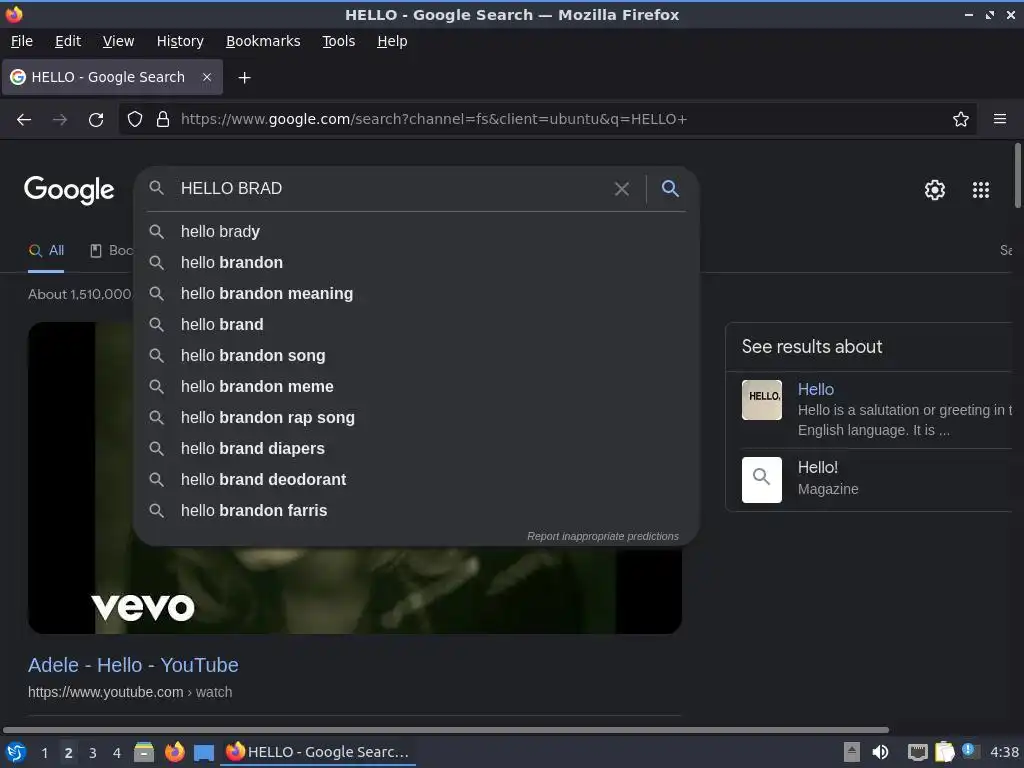Open the taskbar start menu icon
The image size is (1024, 768).
pyautogui.click(x=16, y=752)
